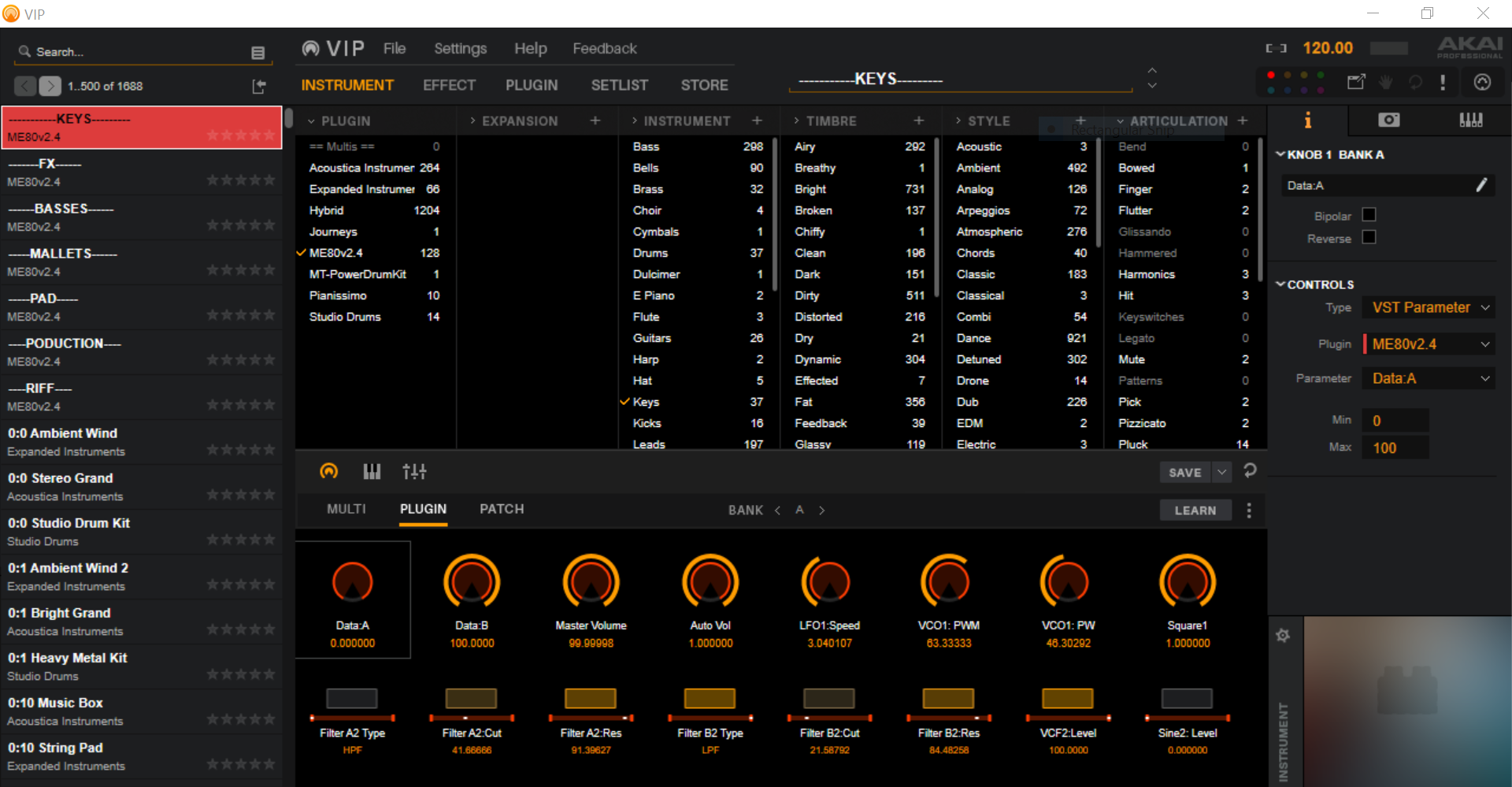
Task: Select the MULTI tab
Action: (x=346, y=509)
